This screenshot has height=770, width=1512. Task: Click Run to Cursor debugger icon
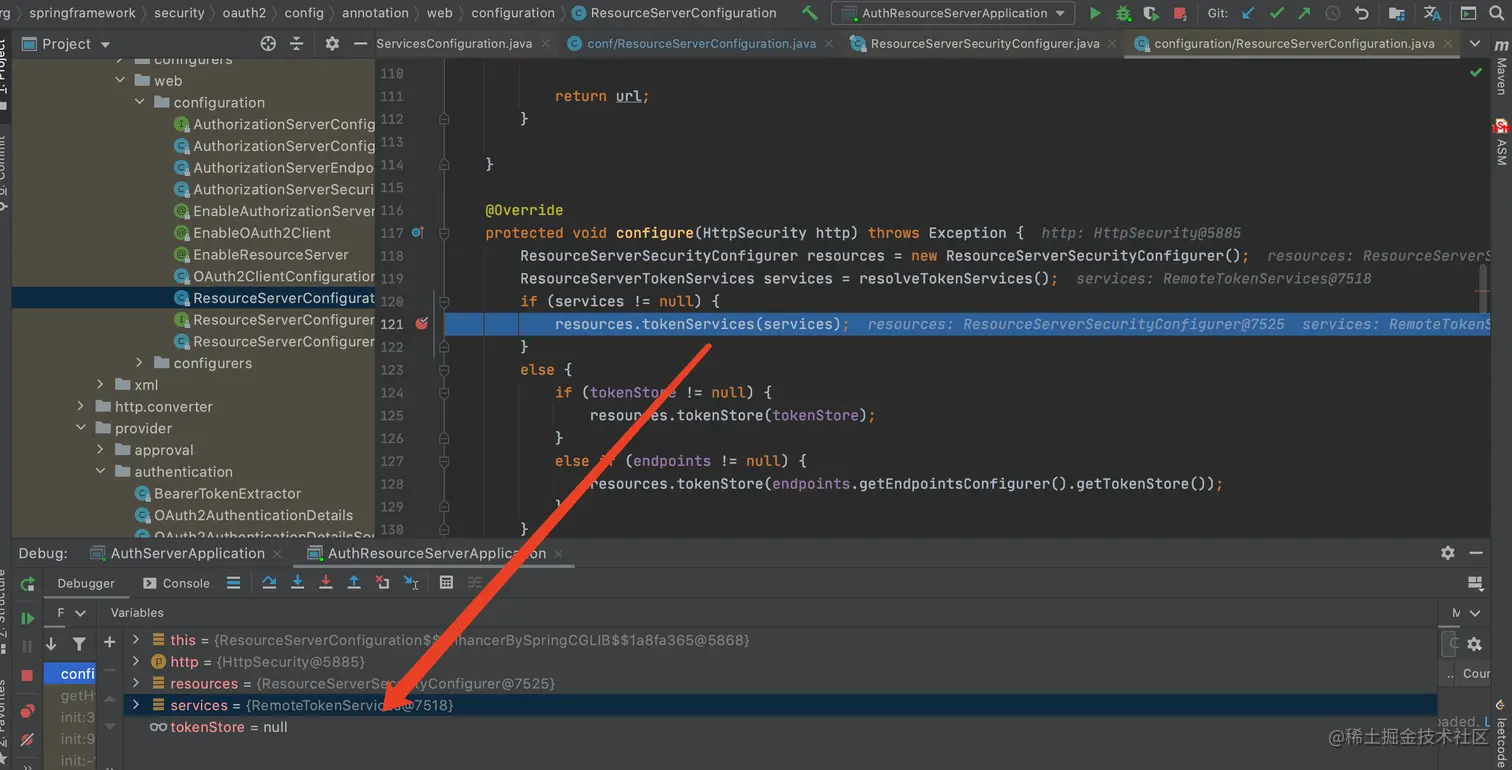click(x=411, y=582)
